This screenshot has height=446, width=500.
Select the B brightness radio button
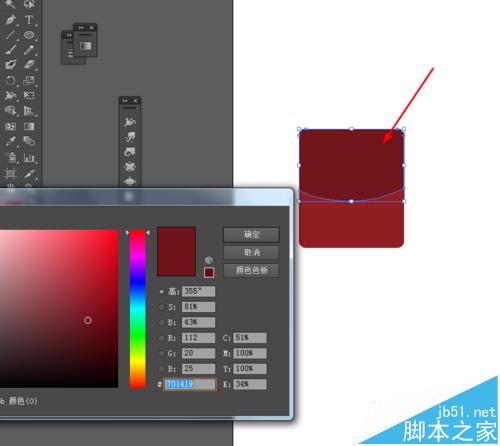[161, 322]
